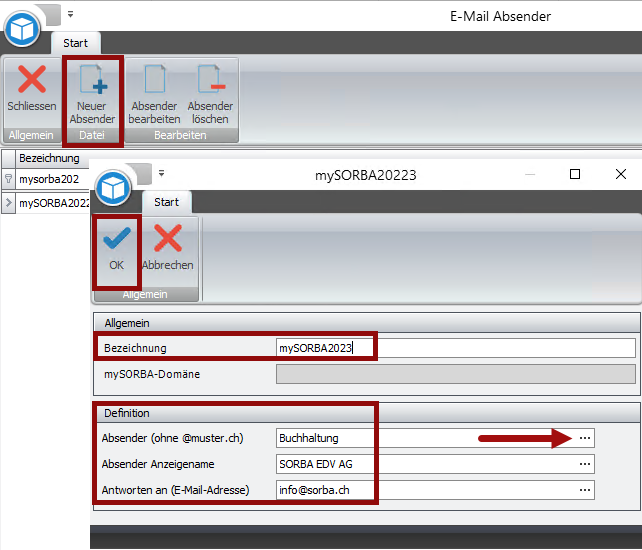Open ellipsis picker for Absender Anzeigename

click(585, 464)
